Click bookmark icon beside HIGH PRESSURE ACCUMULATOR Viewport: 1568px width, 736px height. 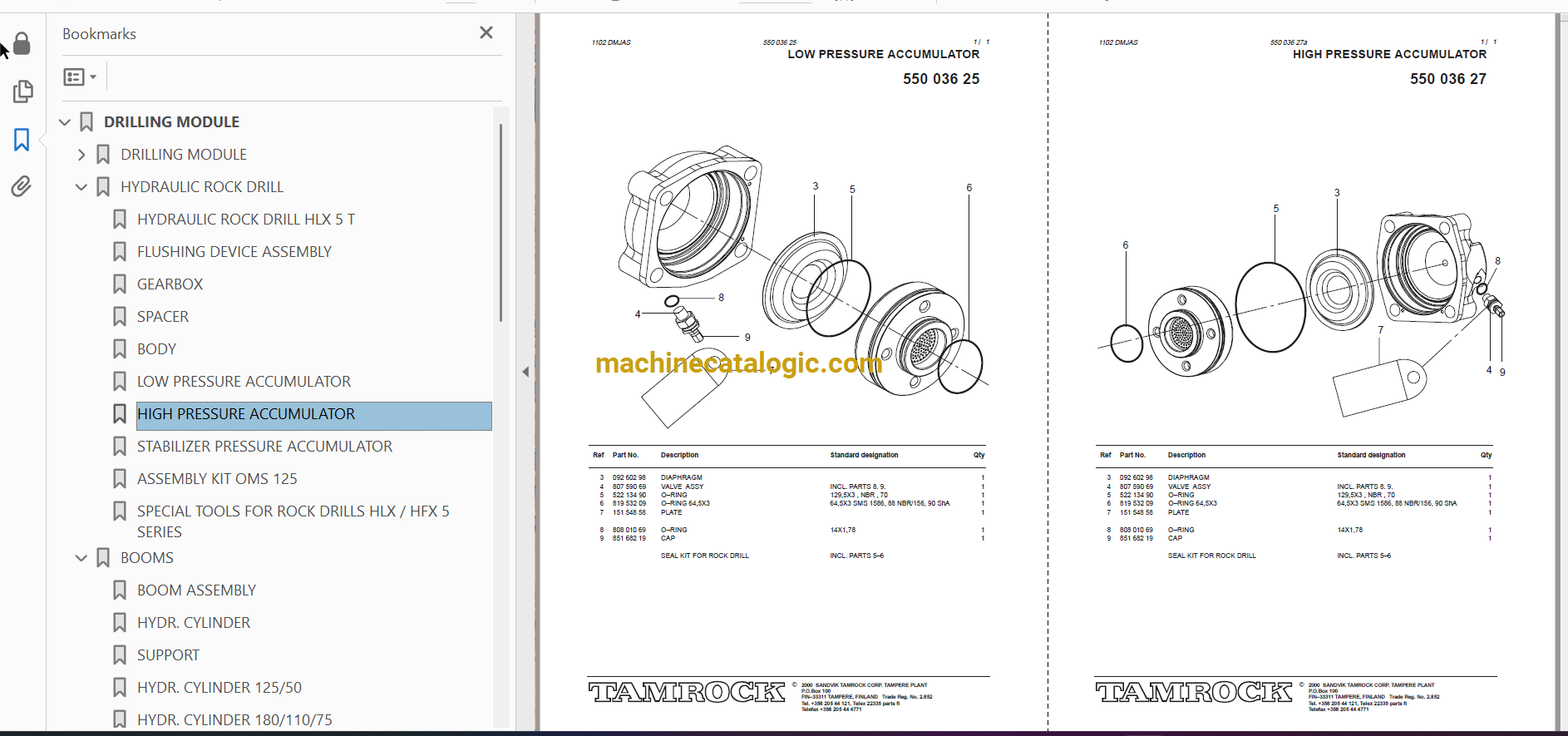120,414
